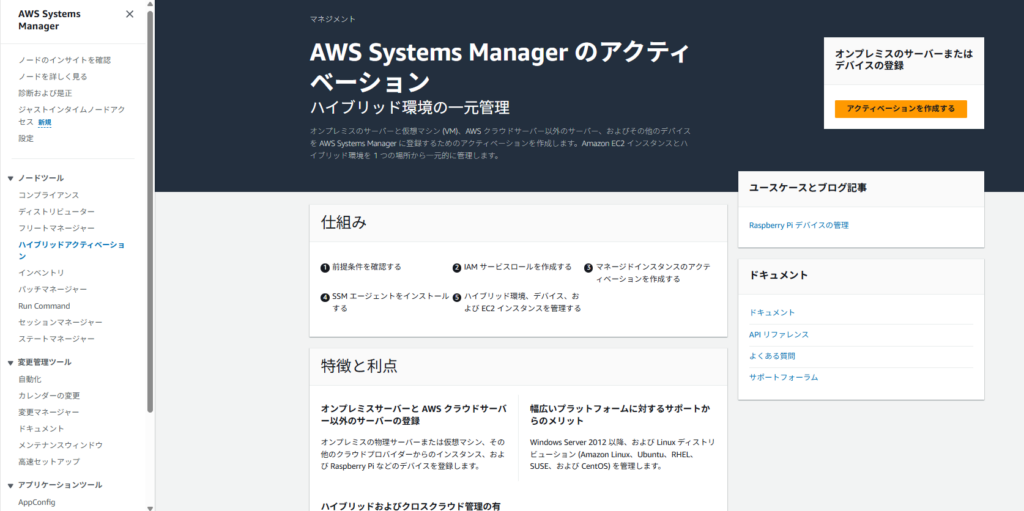Open インベントリ in sidebar
This screenshot has width=1024, height=511.
click(41, 272)
